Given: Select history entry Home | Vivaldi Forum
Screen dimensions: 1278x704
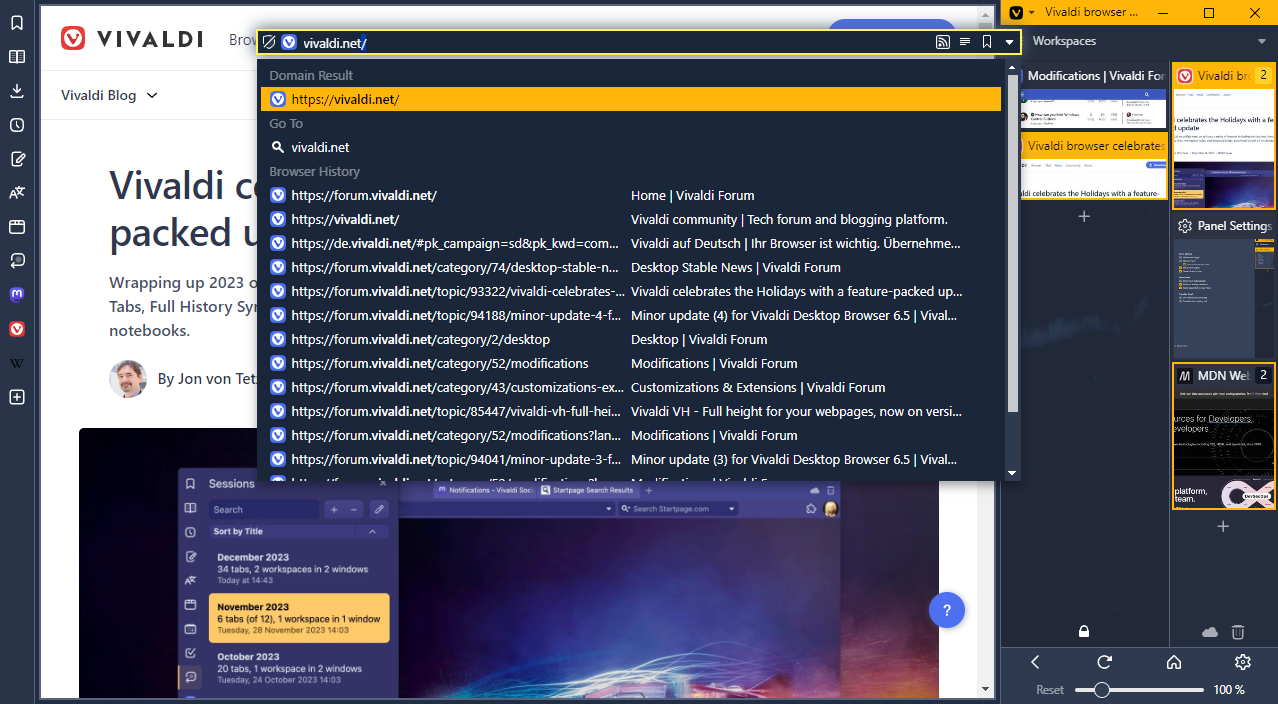Looking at the screenshot, I should pyautogui.click(x=631, y=195).
